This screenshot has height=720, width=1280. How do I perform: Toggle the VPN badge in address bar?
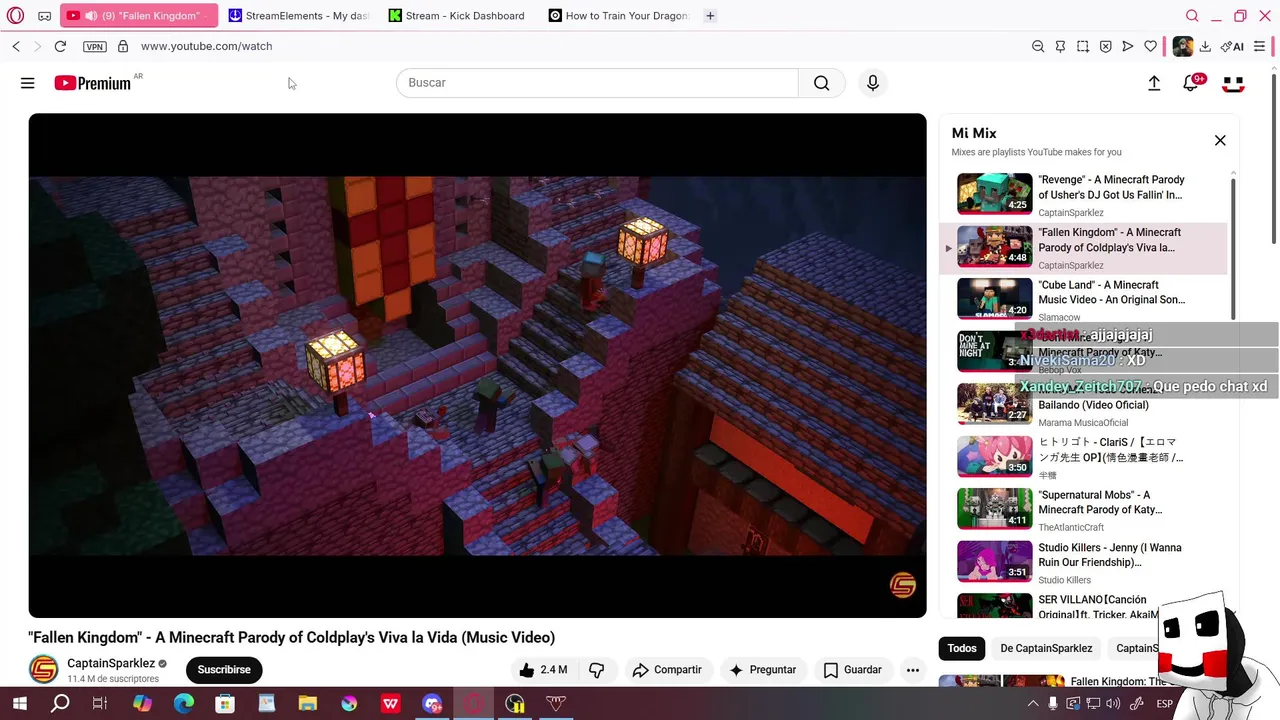[x=95, y=46]
